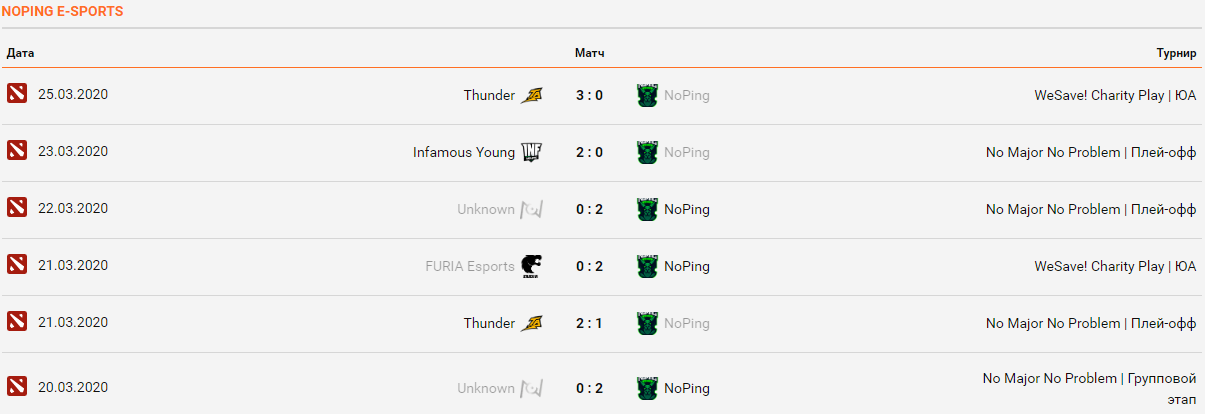This screenshot has width=1205, height=414.
Task: Open FURIA Esports team link
Action: click(469, 266)
